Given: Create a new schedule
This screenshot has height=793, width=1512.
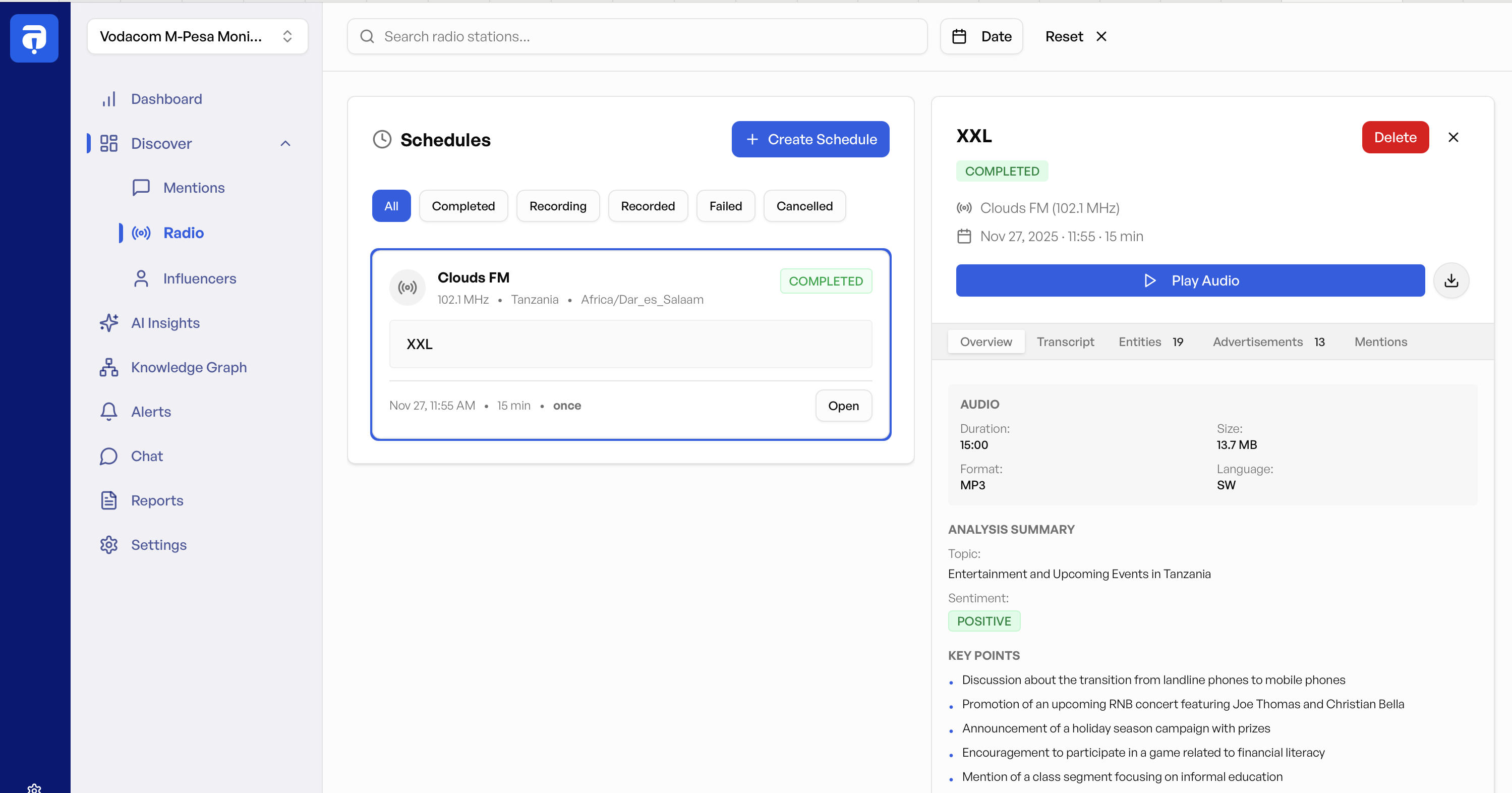Looking at the screenshot, I should (810, 139).
